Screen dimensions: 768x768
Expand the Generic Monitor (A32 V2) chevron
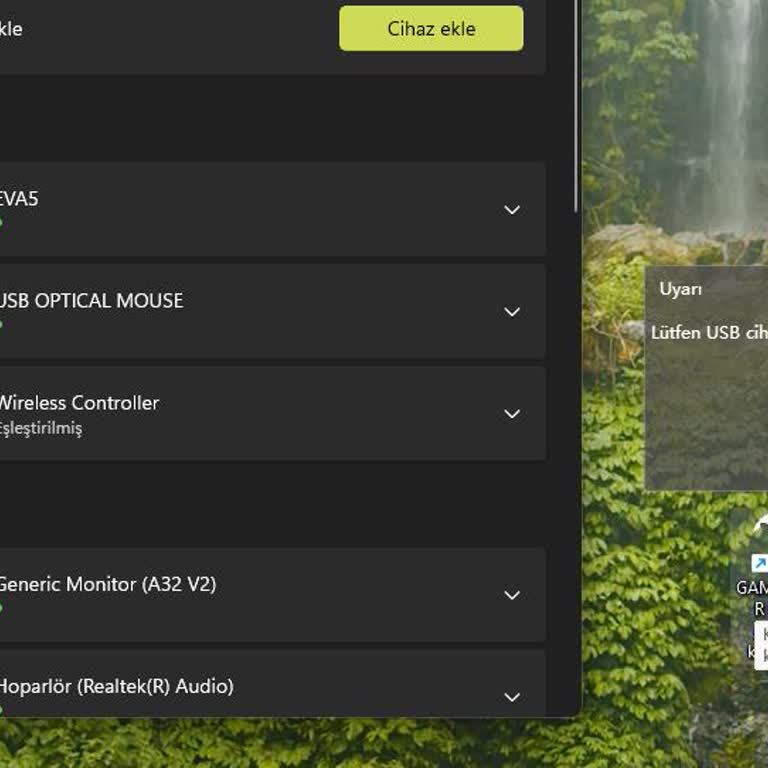(x=512, y=595)
